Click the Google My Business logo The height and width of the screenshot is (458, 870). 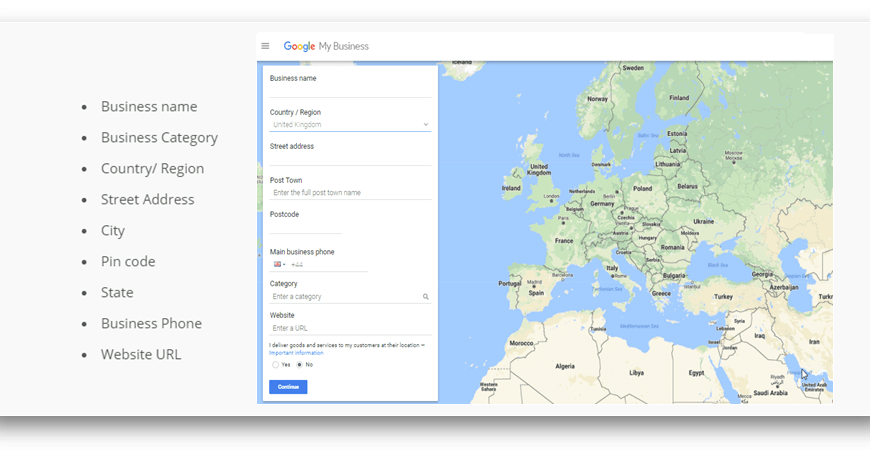[326, 46]
